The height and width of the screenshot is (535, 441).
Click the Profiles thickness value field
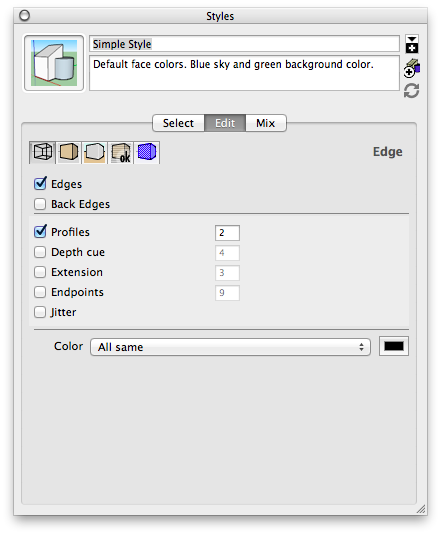point(227,233)
